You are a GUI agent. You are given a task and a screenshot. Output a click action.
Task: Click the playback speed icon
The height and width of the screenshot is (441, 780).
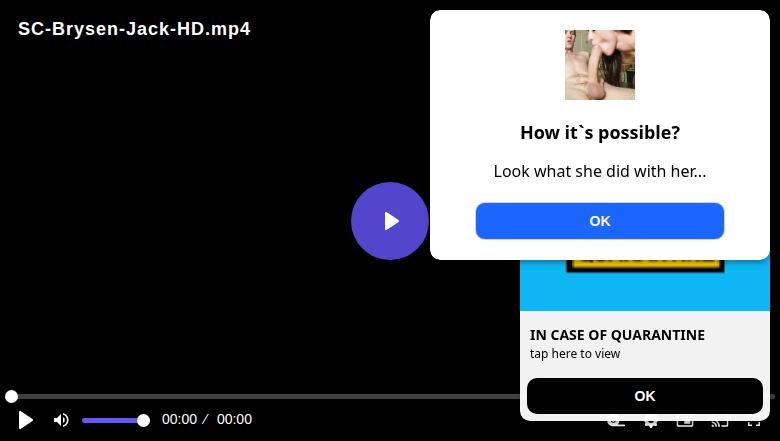(616, 424)
